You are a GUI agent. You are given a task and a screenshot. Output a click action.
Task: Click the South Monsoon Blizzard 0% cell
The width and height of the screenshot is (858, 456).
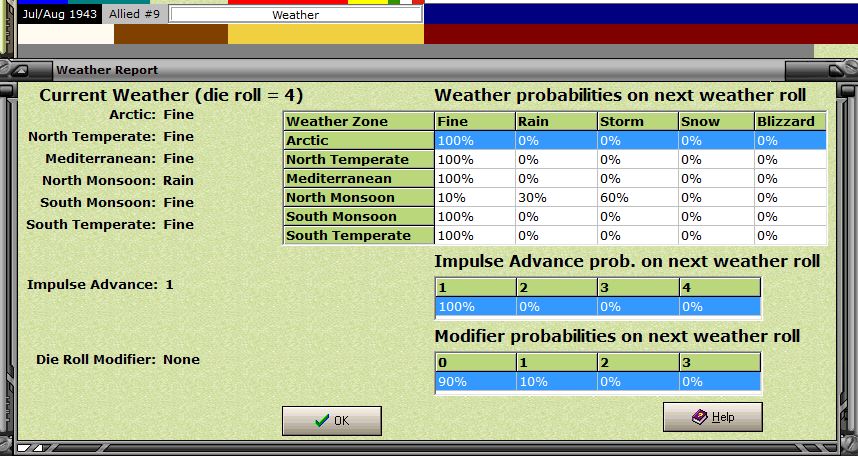click(x=790, y=217)
